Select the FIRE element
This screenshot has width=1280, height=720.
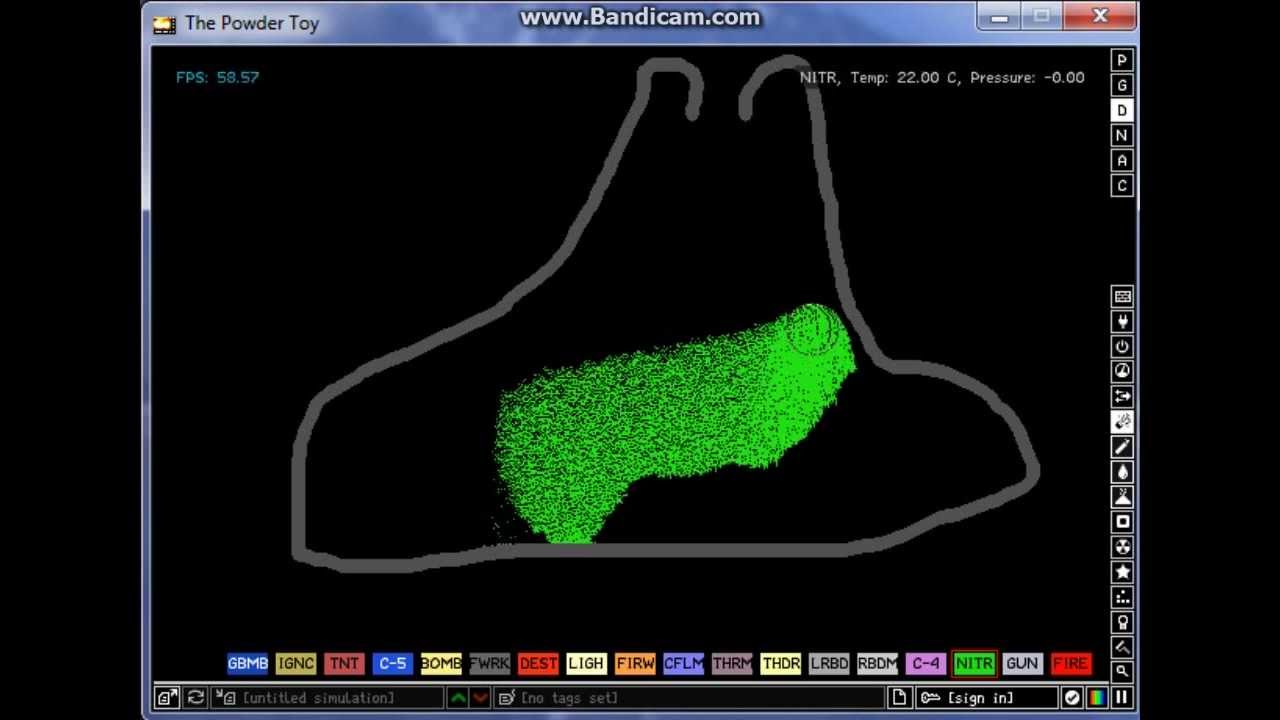[x=1071, y=663]
